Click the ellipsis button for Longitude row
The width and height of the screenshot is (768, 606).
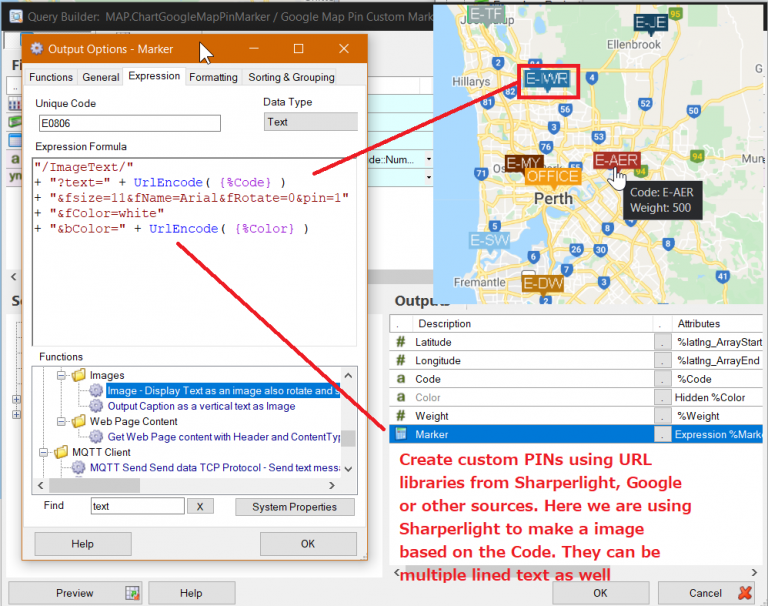(662, 361)
